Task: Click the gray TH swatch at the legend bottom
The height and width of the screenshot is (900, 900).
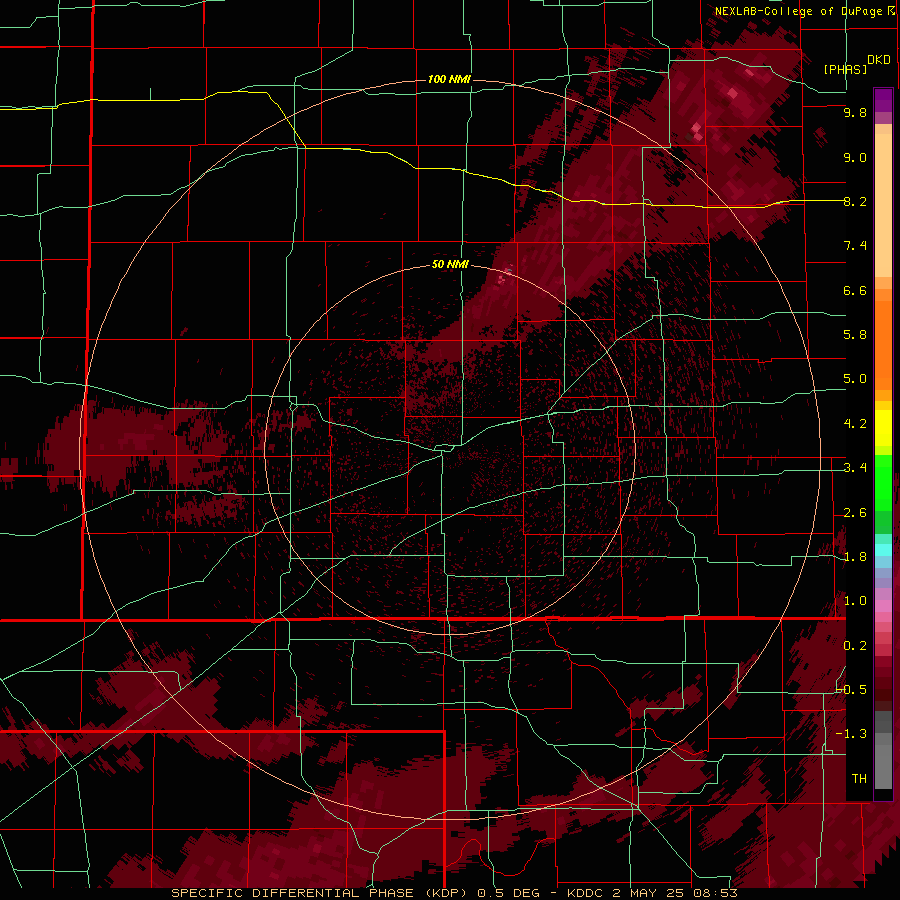Action: (883, 763)
